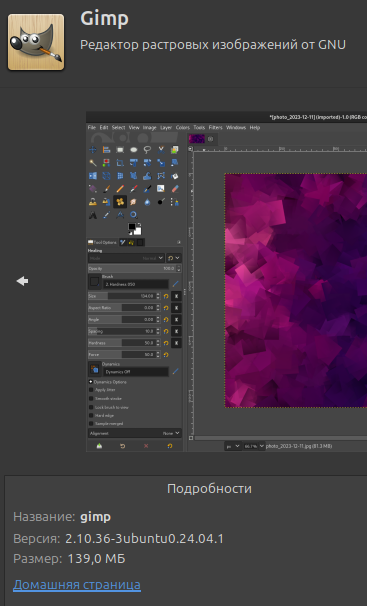Select the Select by Color tool
The height and width of the screenshot is (606, 367).
pyautogui.click(x=106, y=163)
